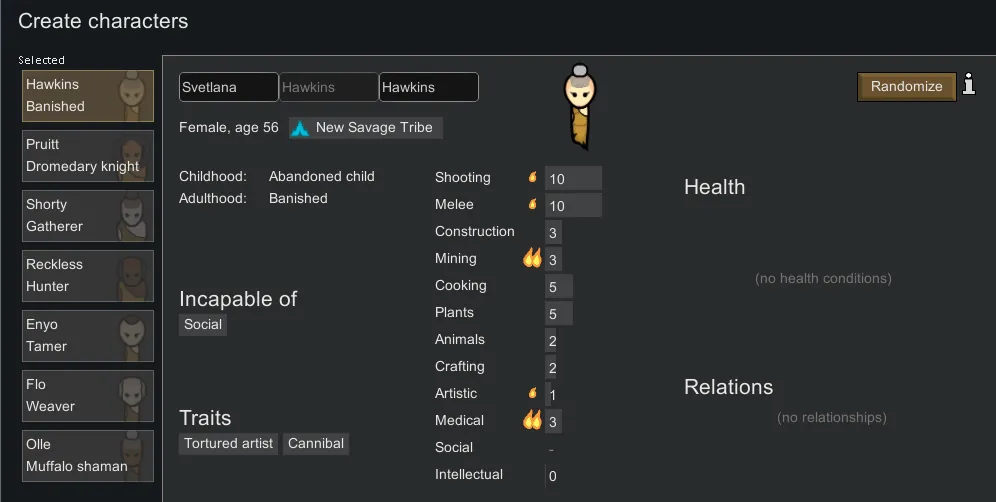Select Shorty the Gatherer
The height and width of the screenshot is (502, 996).
click(88, 216)
